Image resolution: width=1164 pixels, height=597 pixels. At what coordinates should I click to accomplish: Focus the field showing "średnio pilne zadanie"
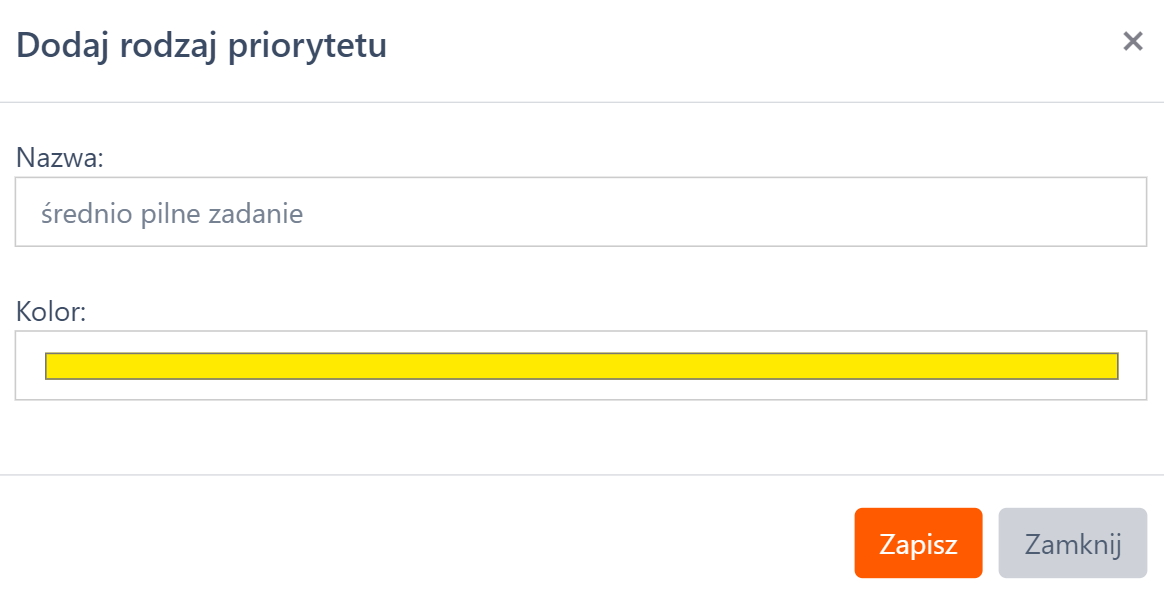[x=580, y=212]
